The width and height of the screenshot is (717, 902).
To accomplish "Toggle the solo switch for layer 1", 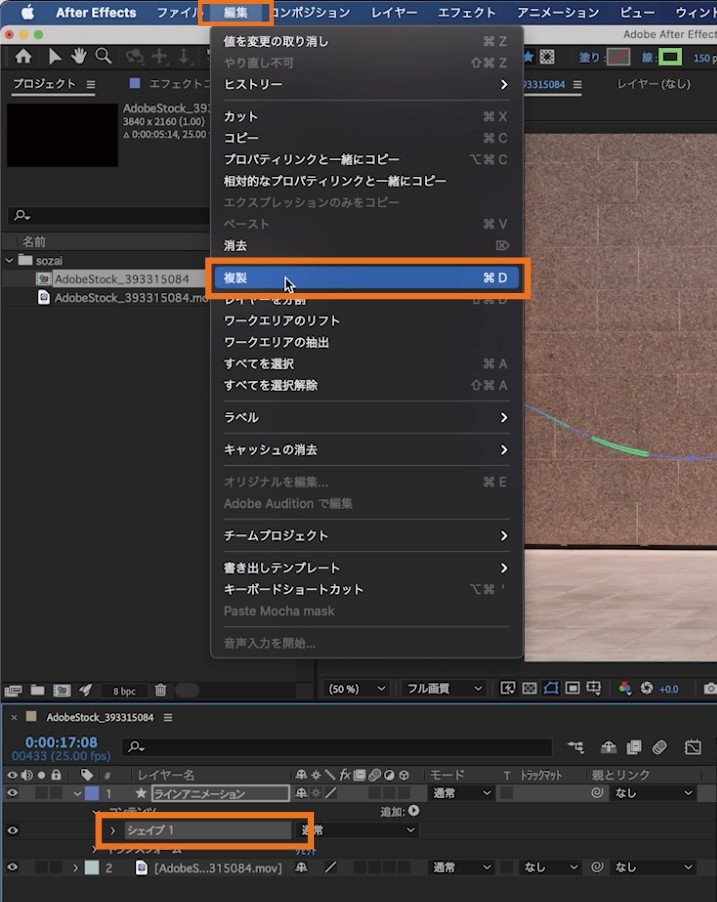I will 41,793.
